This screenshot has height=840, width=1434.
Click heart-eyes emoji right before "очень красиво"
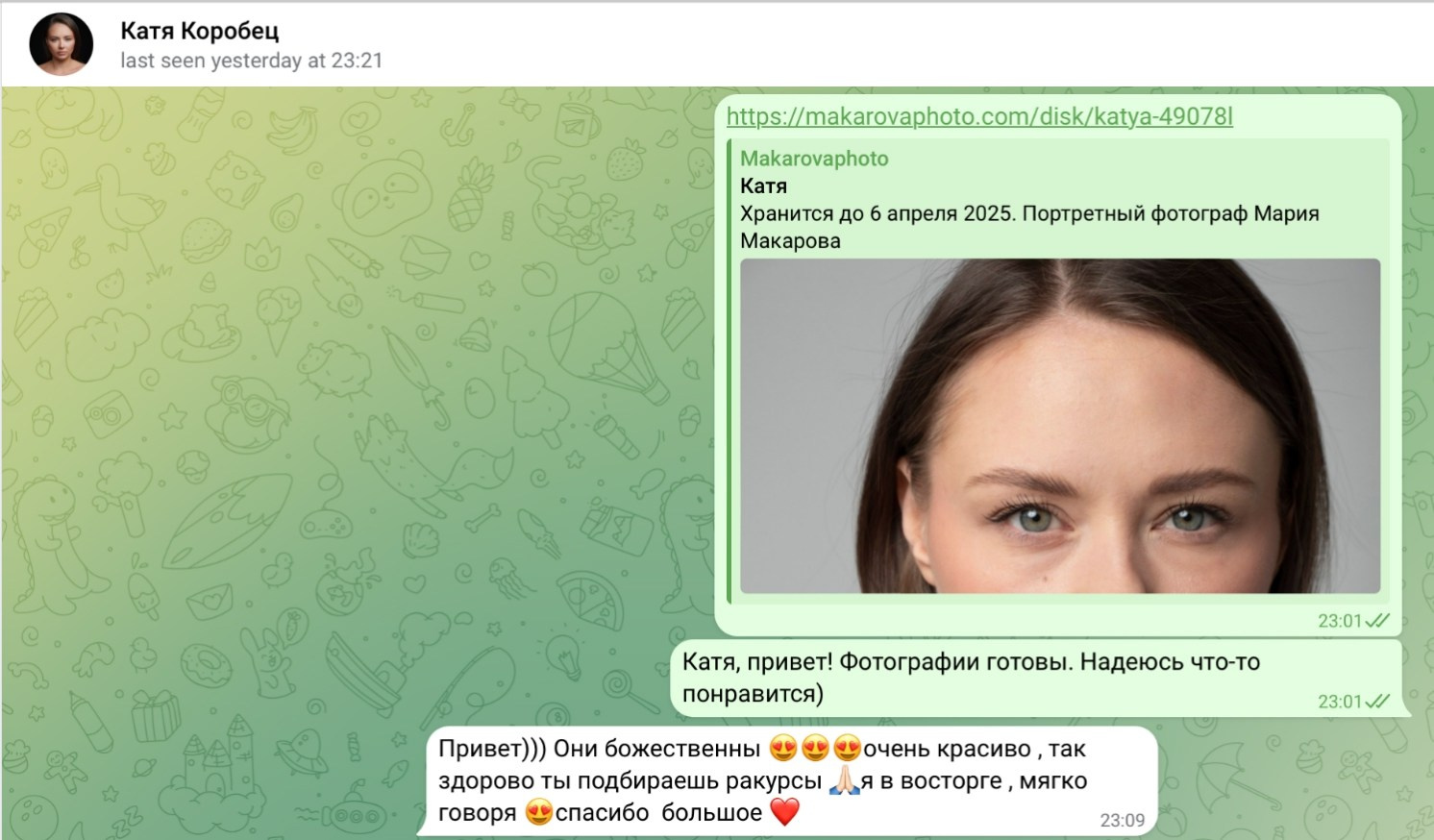(847, 749)
